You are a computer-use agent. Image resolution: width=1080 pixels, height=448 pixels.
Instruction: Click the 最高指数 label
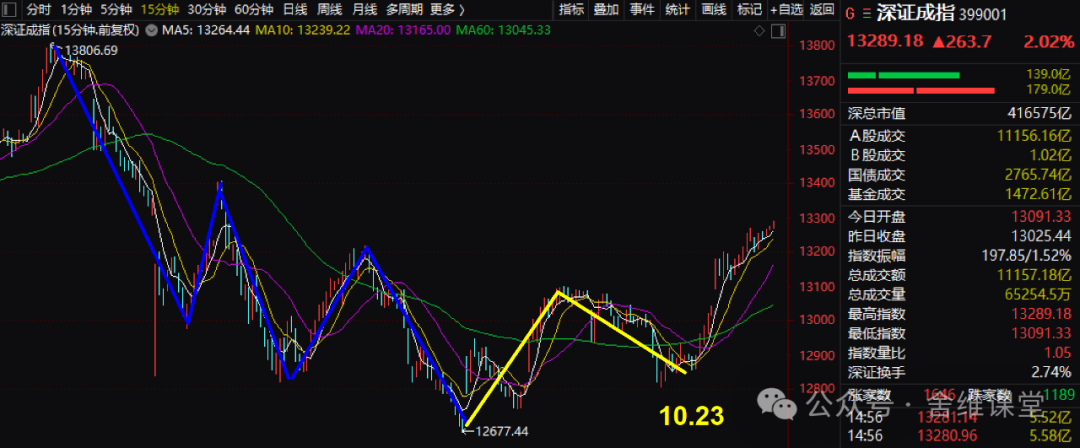(876, 315)
